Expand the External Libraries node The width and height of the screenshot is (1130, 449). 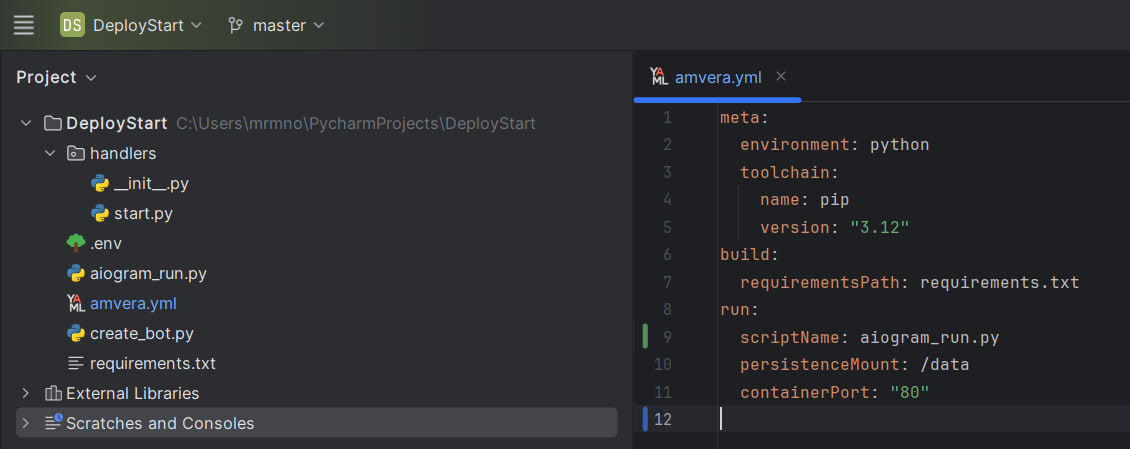click(x=26, y=393)
